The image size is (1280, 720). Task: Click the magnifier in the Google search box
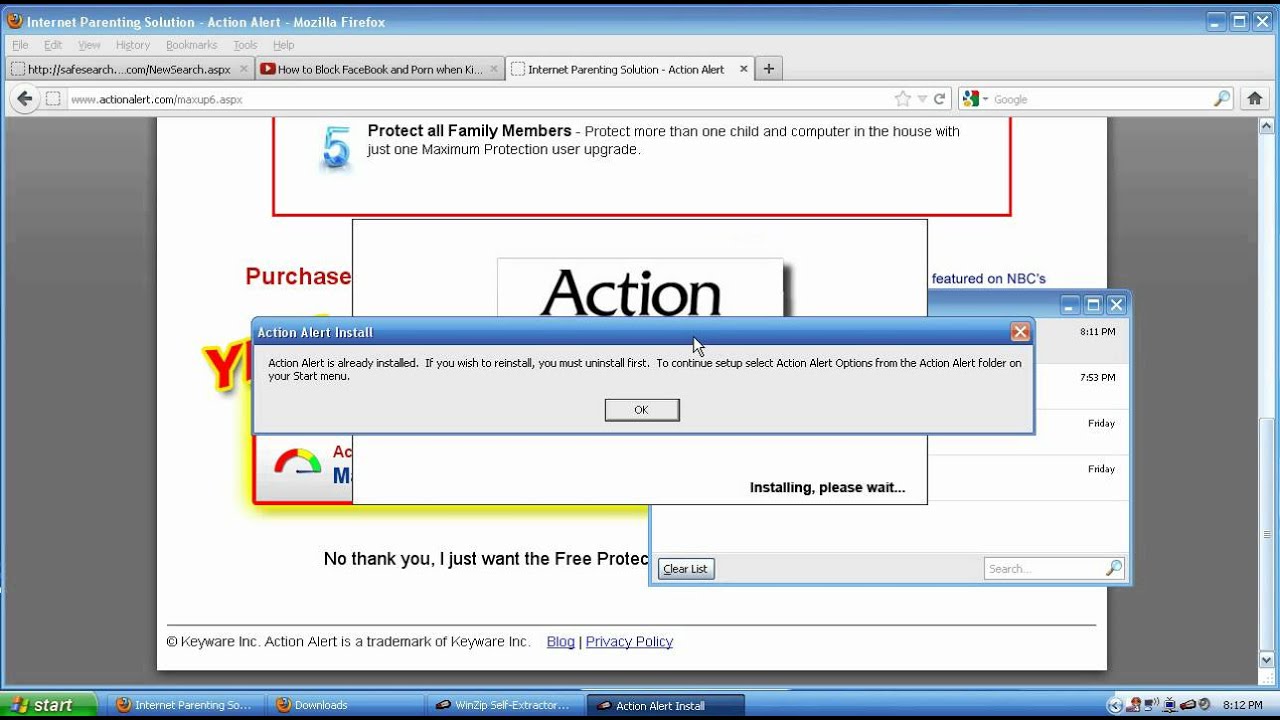click(1222, 99)
